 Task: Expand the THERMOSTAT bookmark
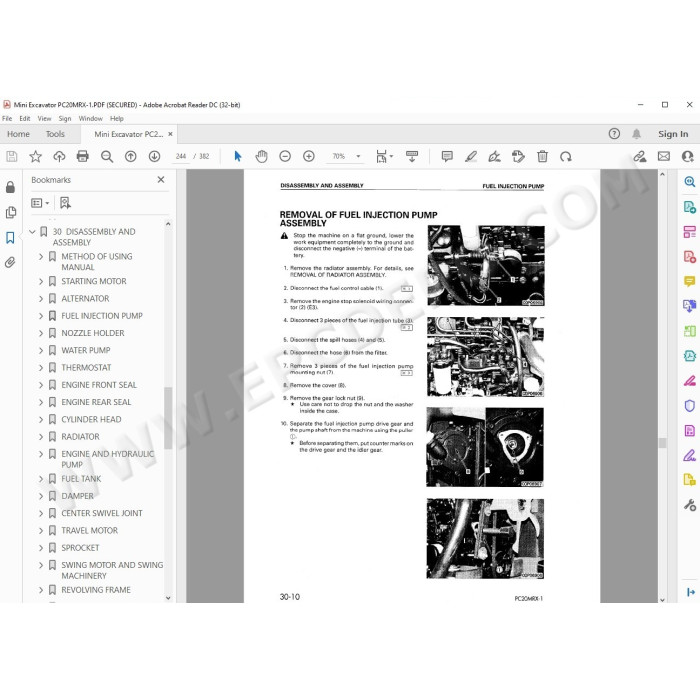coord(41,368)
